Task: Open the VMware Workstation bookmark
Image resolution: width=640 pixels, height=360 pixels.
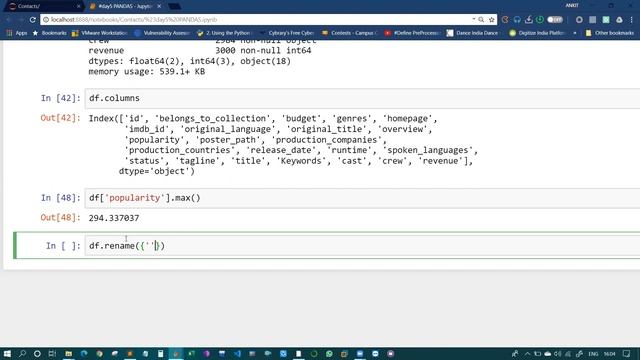Action: 99,33
